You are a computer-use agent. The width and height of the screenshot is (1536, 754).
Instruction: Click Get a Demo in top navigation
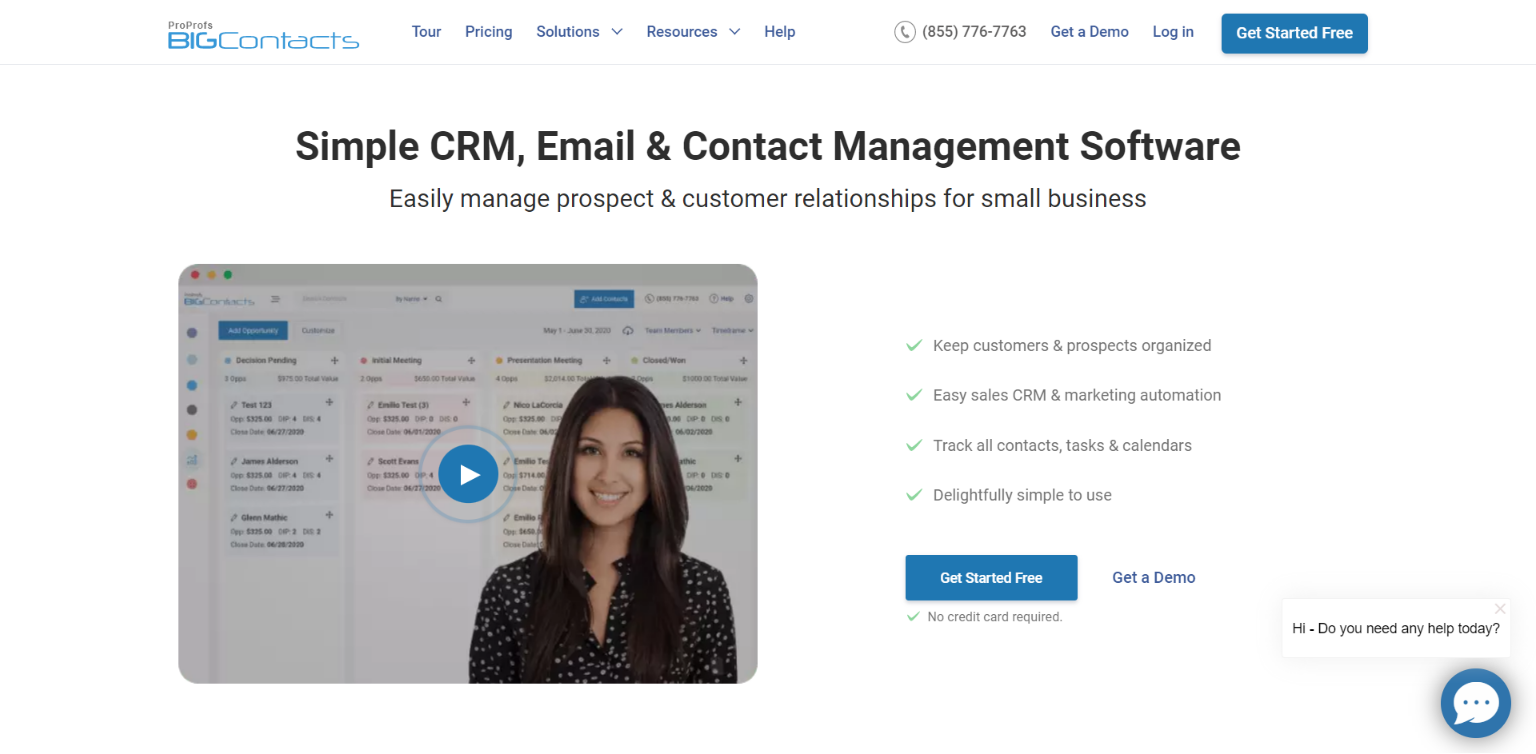point(1089,32)
